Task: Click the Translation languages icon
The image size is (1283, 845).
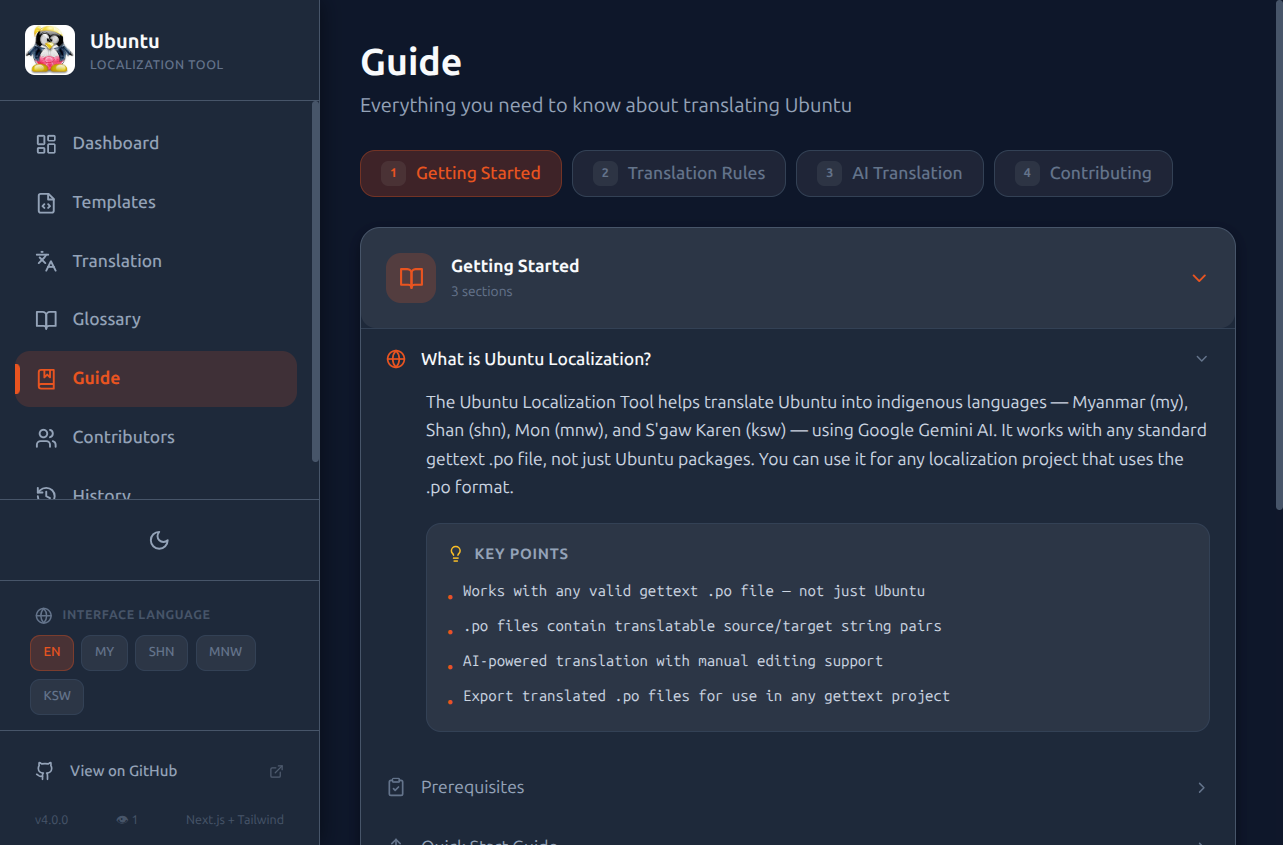Action: [46, 261]
